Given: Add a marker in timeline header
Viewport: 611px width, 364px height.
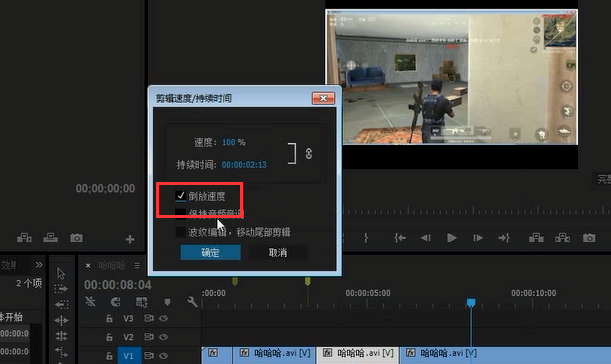Looking at the screenshot, I should point(168,302).
